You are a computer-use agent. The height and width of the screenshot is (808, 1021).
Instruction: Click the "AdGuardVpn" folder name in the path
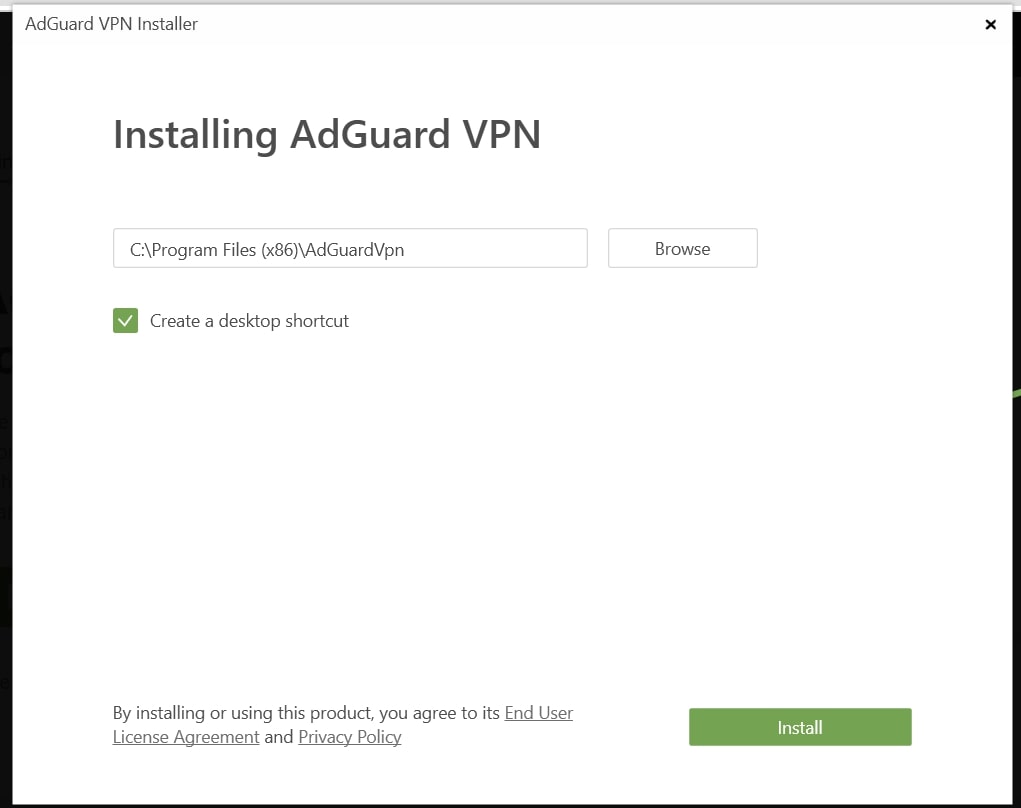[x=354, y=249]
